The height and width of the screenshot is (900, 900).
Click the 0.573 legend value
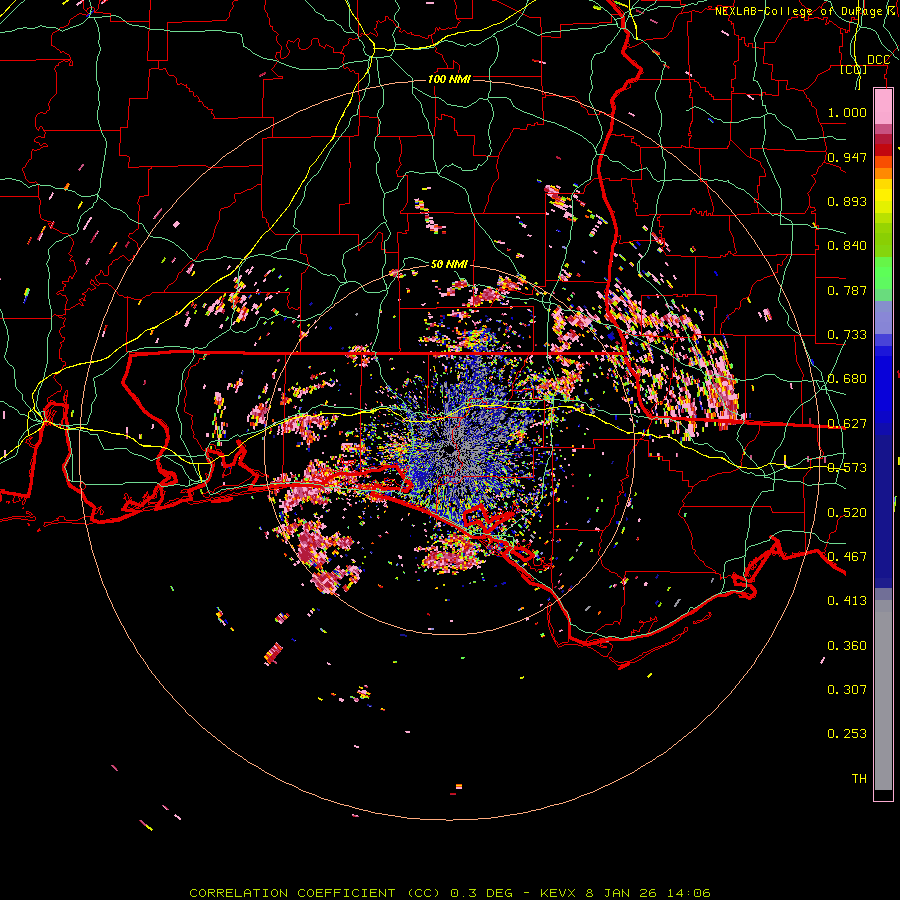pos(847,468)
